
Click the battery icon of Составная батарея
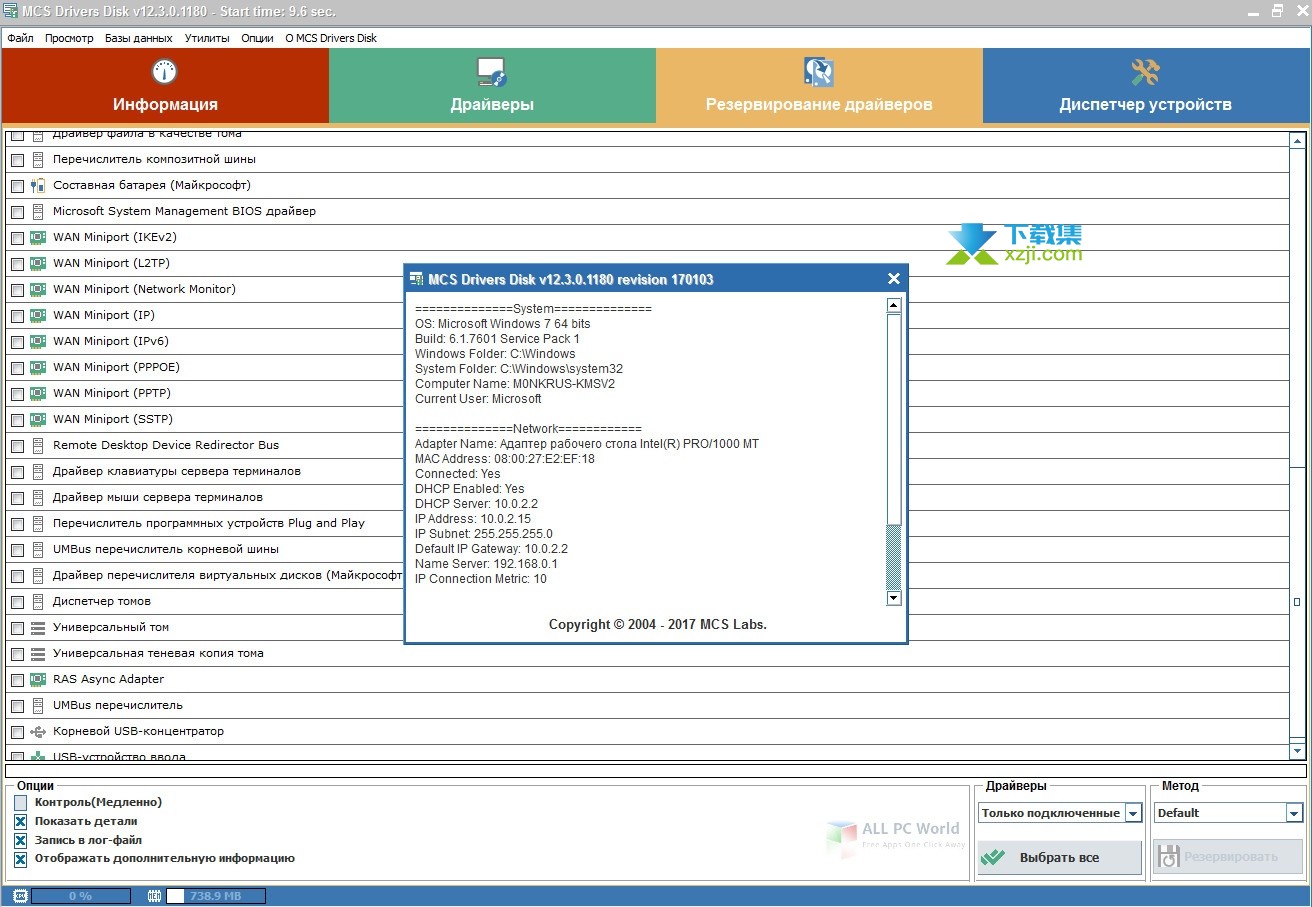point(38,185)
